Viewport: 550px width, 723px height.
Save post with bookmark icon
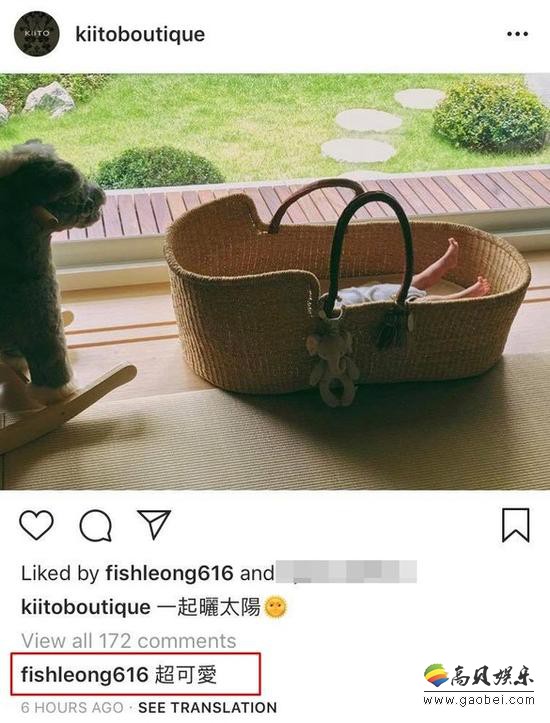(x=515, y=525)
